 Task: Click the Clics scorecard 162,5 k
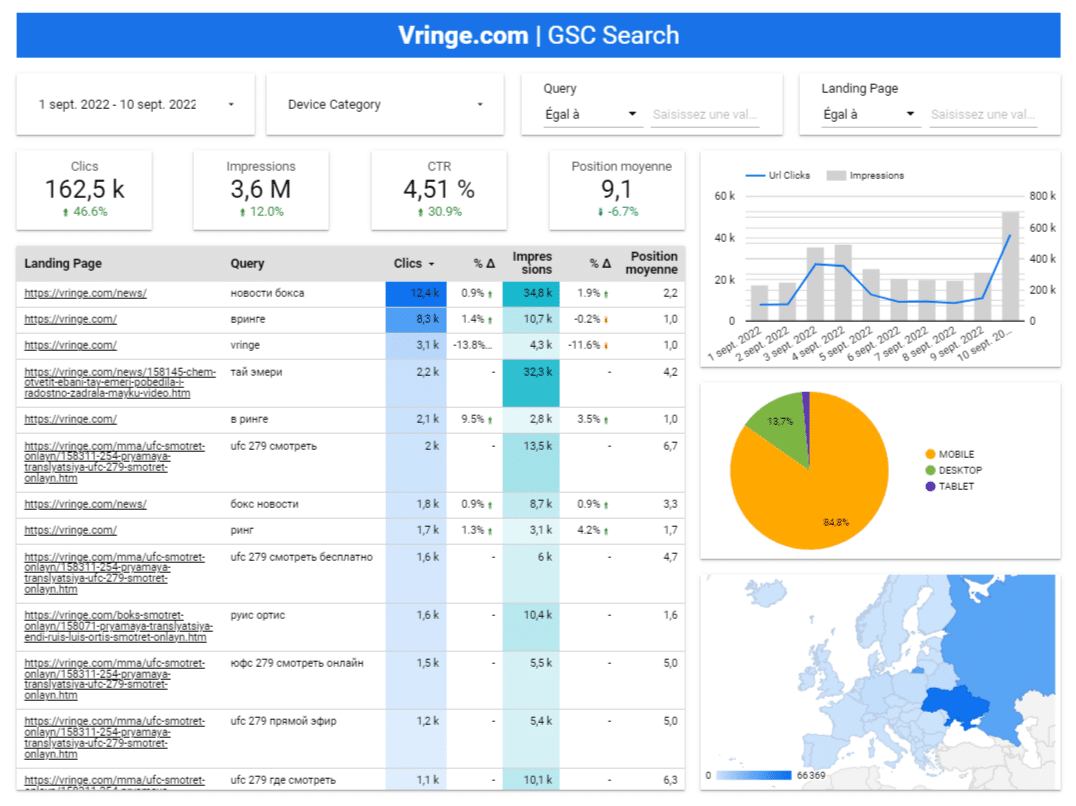84,190
